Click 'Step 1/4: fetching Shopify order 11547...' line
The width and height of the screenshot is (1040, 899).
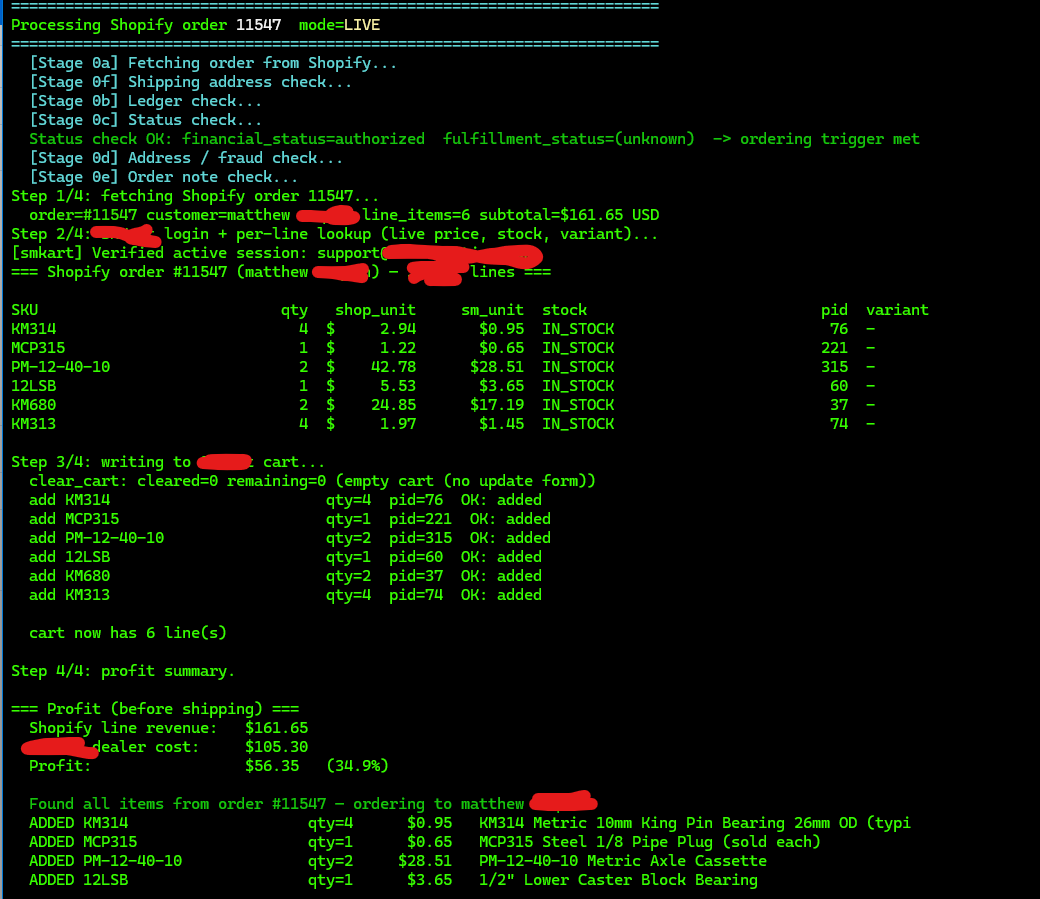point(195,196)
